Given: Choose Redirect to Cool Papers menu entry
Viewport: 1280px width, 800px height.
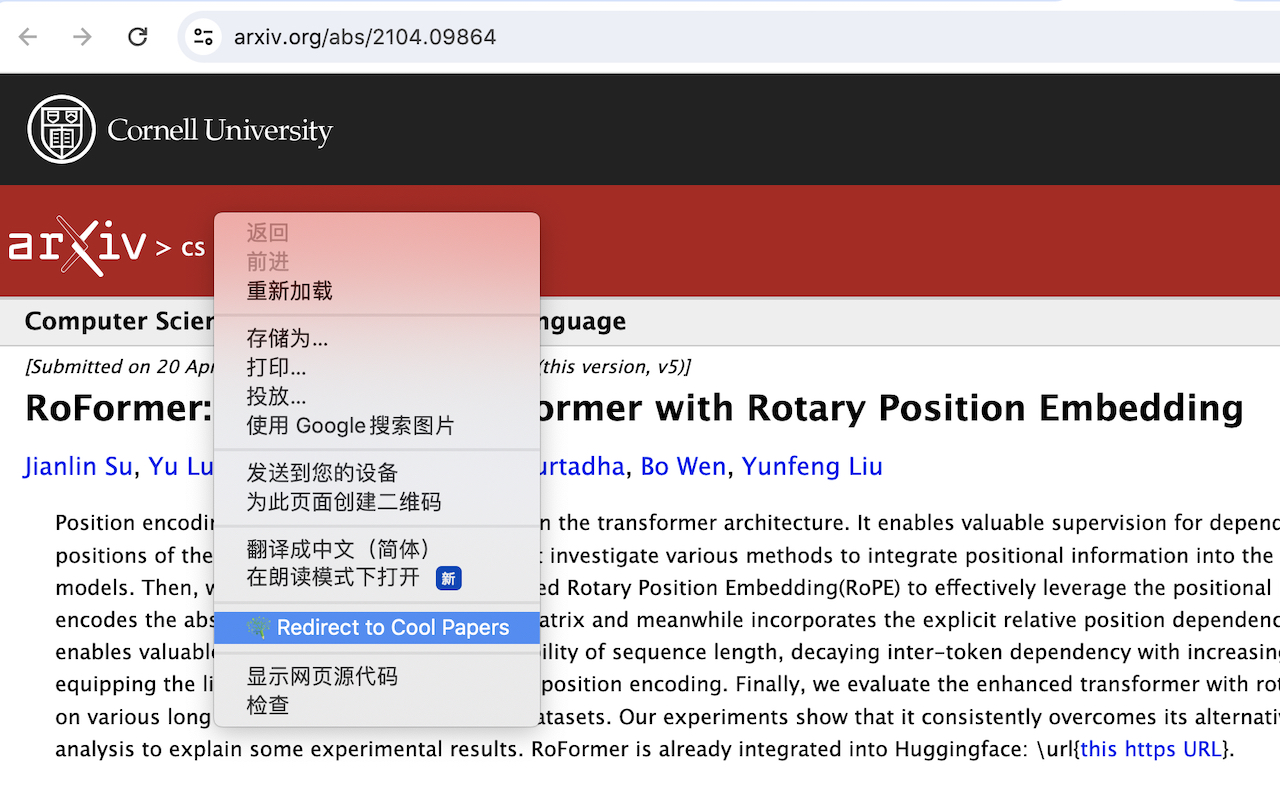Looking at the screenshot, I should (377, 628).
